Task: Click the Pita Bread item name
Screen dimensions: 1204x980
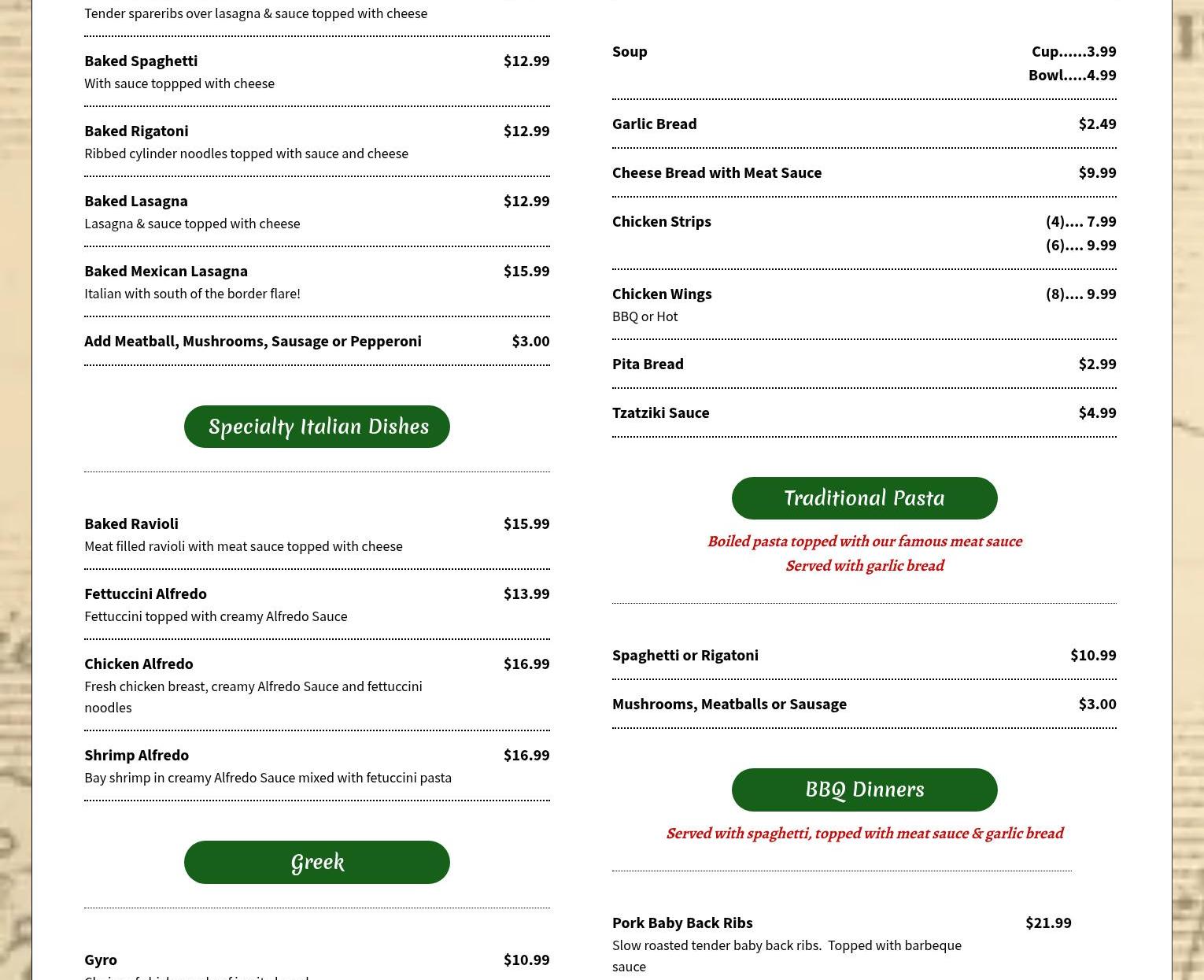Action: pyautogui.click(x=648, y=364)
